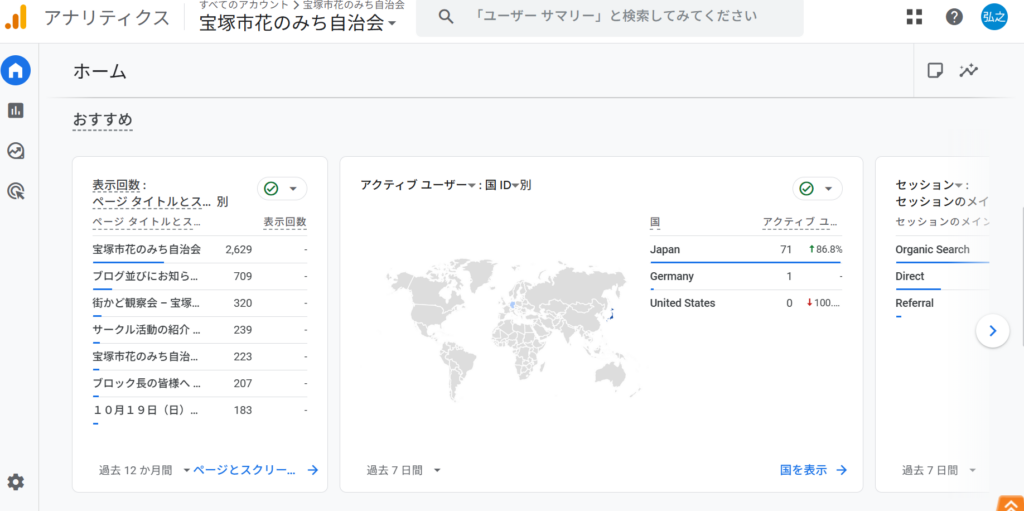This screenshot has width=1024, height=511.
Task: Open Admin settings gear icon
Action: 16,482
